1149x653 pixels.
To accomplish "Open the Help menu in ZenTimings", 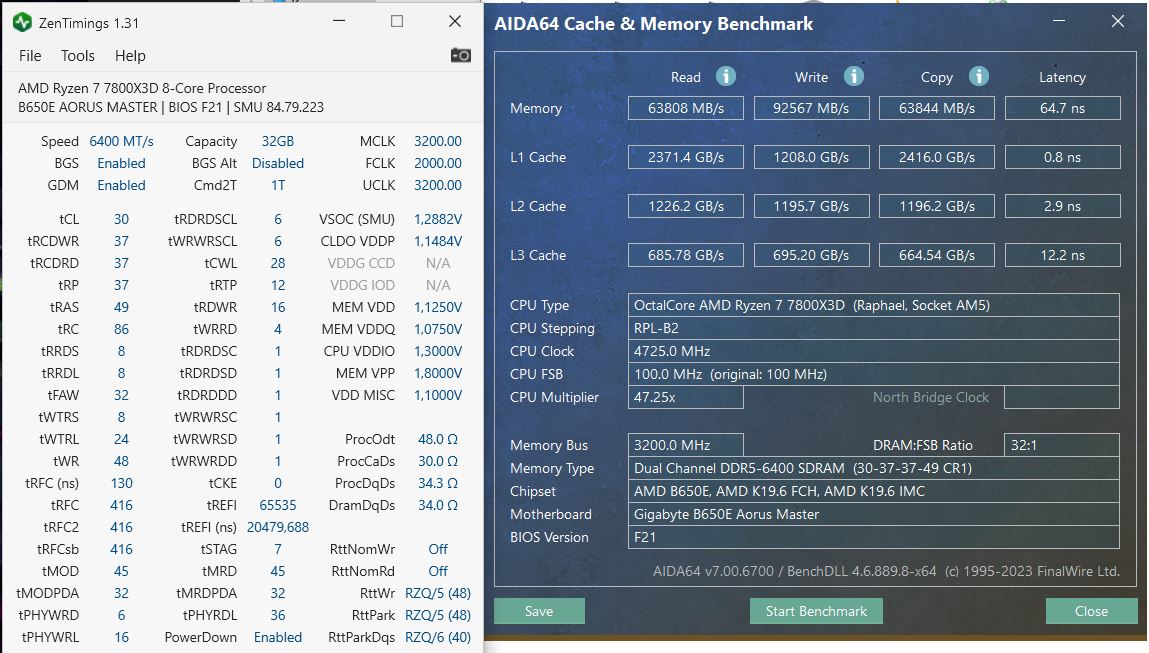I will pos(130,56).
